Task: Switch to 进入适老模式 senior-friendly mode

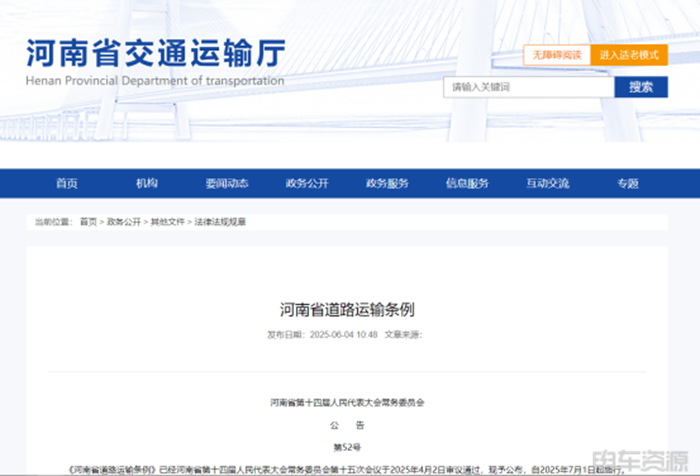Action: pyautogui.click(x=628, y=55)
